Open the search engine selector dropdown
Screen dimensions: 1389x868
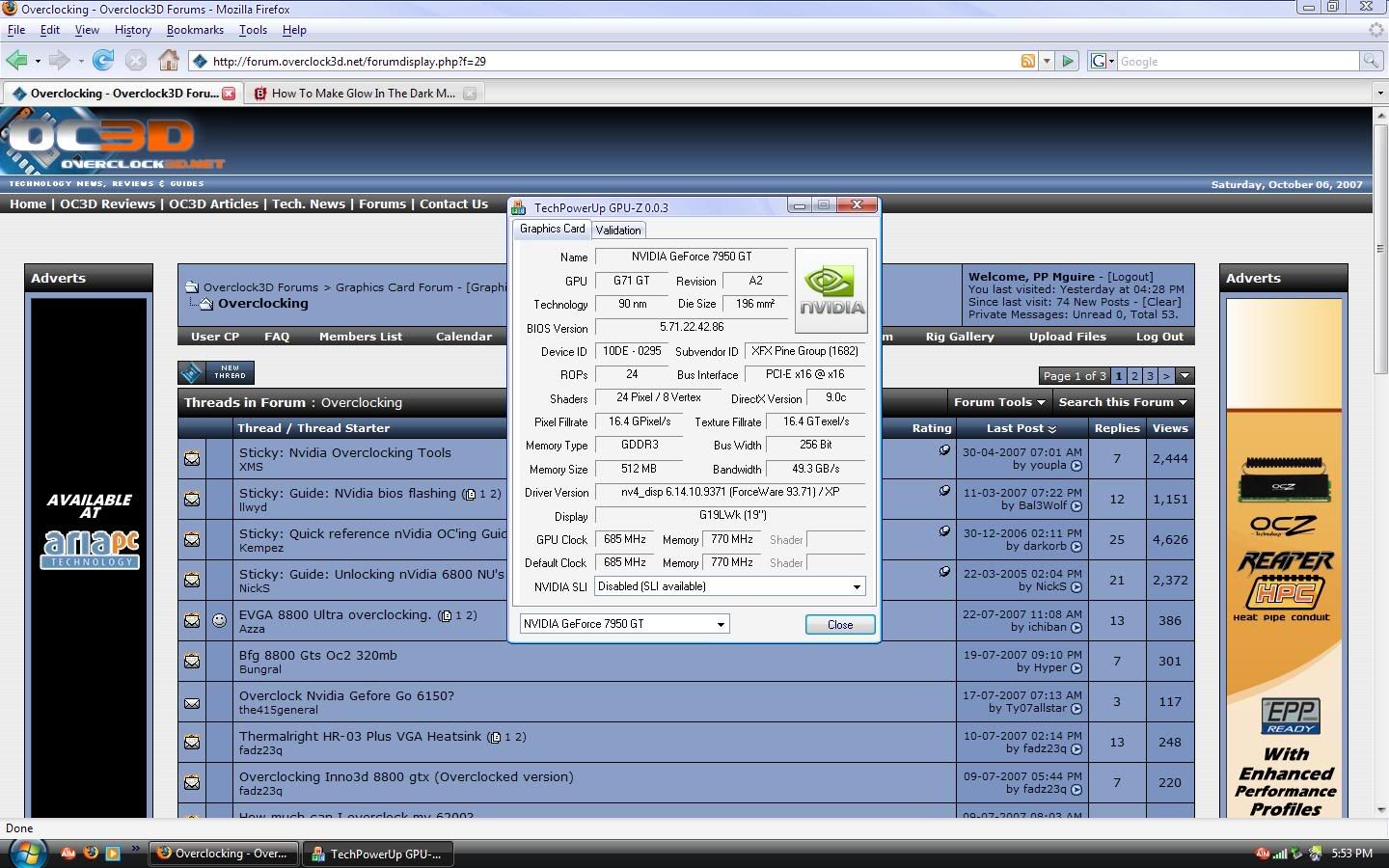pyautogui.click(x=1102, y=61)
